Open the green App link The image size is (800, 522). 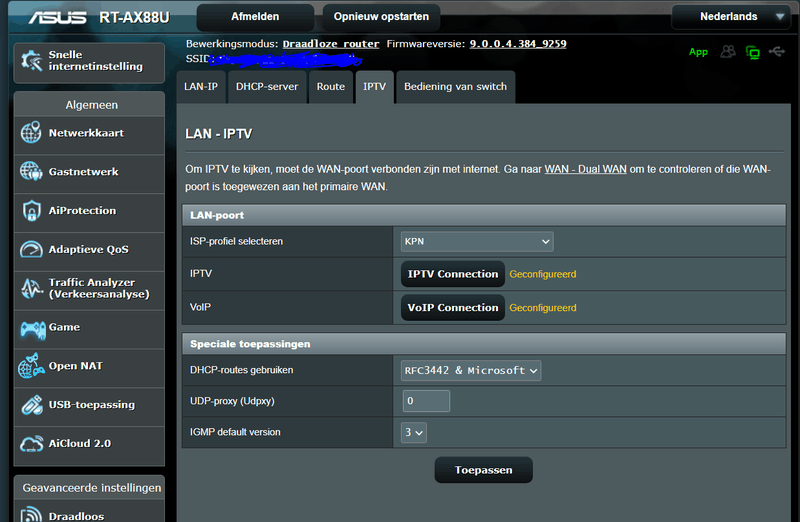[698, 52]
